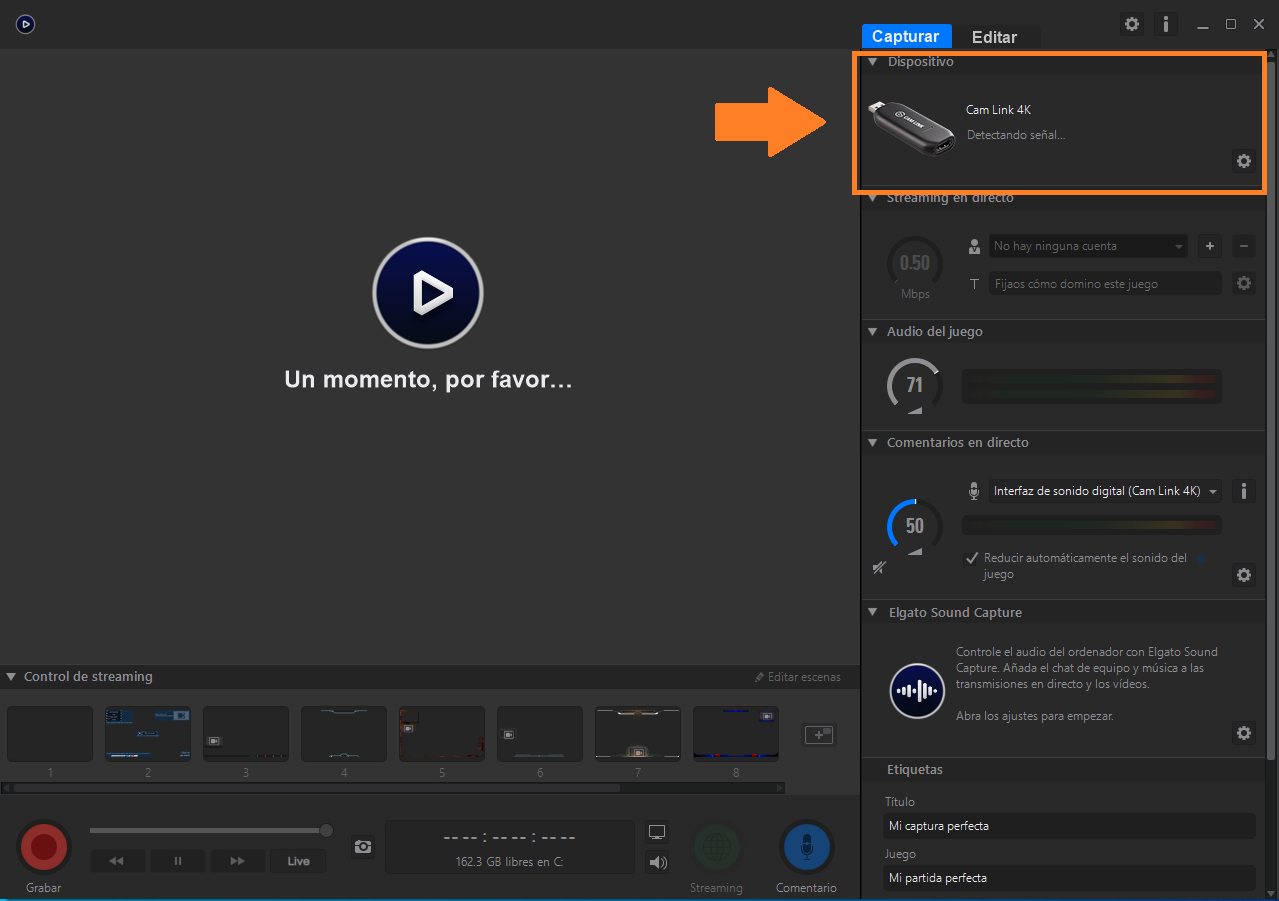The width and height of the screenshot is (1279, 901).
Task: Add streaming account with plus button
Action: coord(1209,246)
